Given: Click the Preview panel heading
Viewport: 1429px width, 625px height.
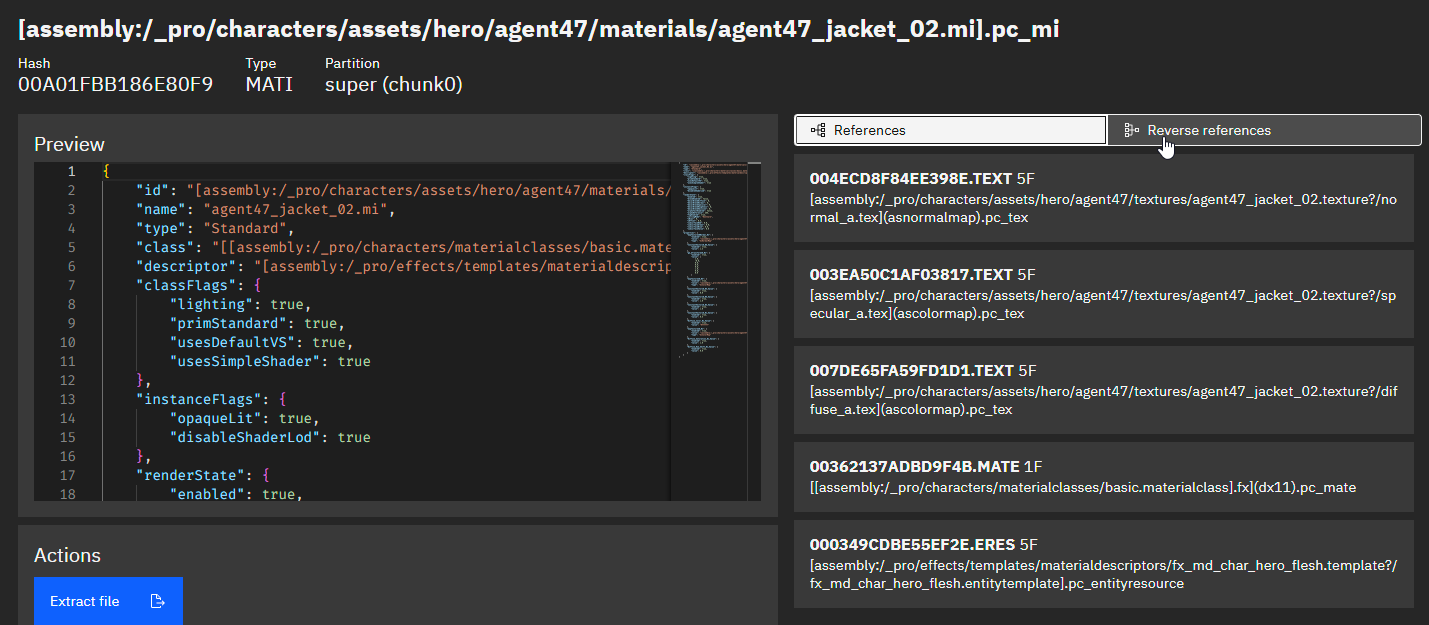Looking at the screenshot, I should pyautogui.click(x=69, y=144).
